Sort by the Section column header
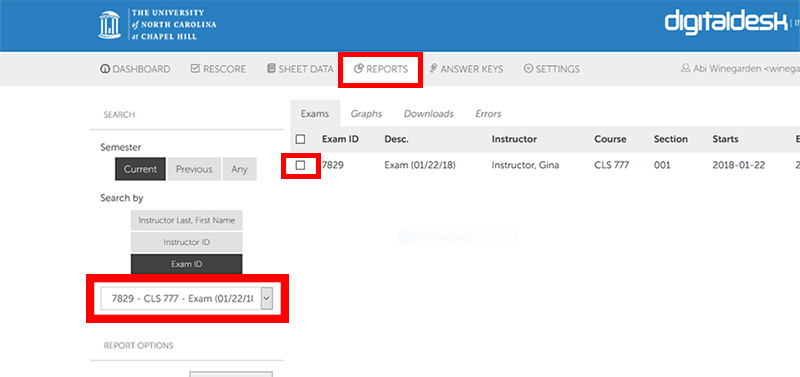The height and width of the screenshot is (377, 800). (671, 139)
